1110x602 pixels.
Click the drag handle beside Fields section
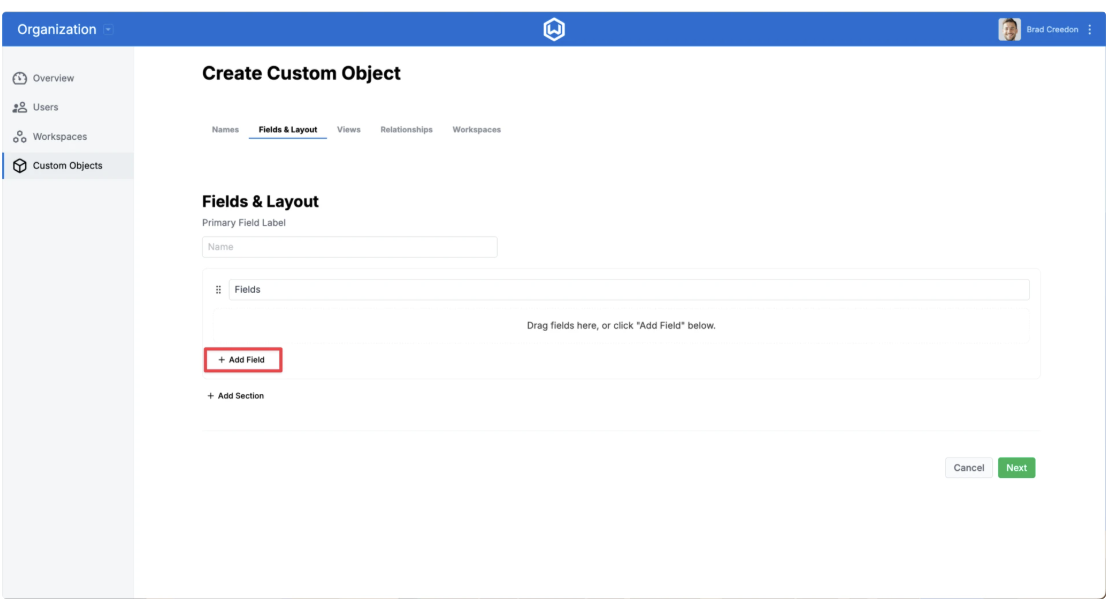coord(218,290)
